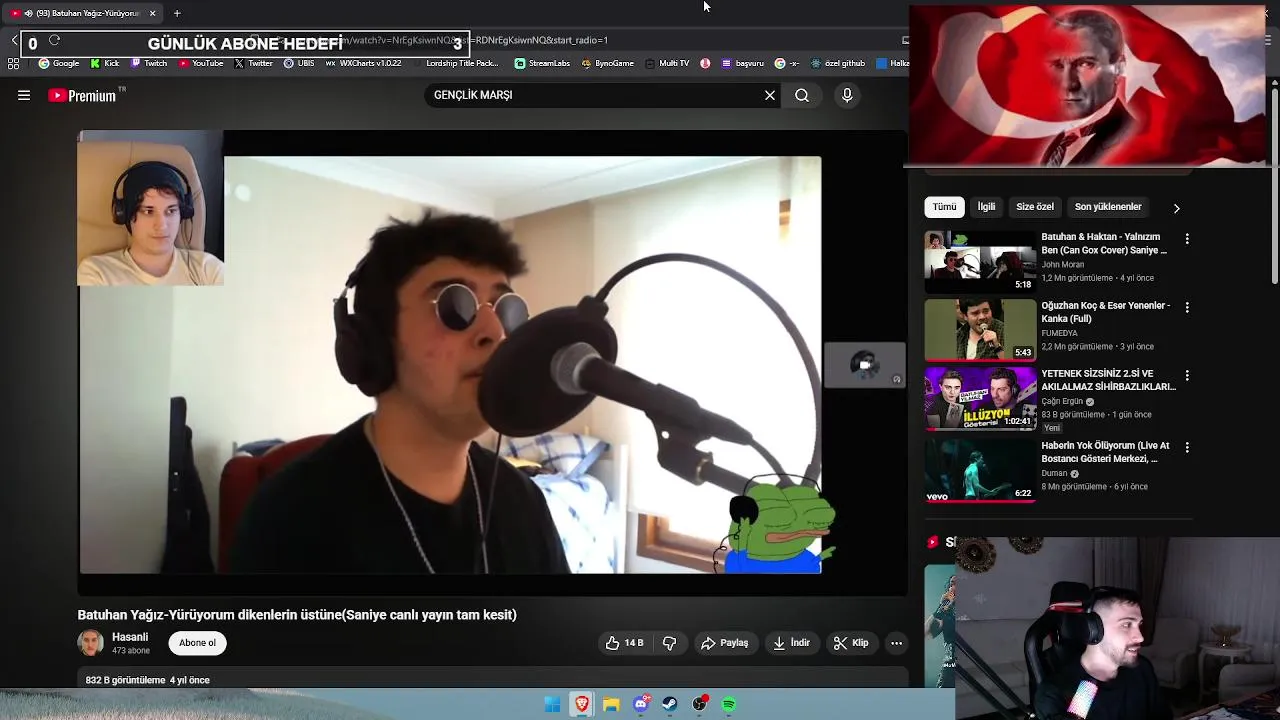Open Batuhan & Haktan Yalnızım Ben thumbnail
Viewport: 1280px width, 720px height.
980,262
